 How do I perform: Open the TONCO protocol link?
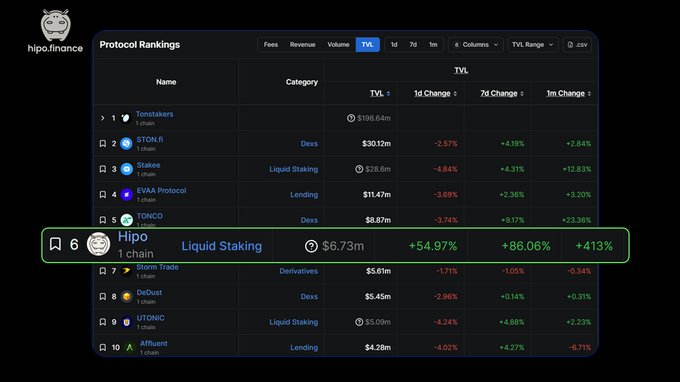[x=150, y=216]
